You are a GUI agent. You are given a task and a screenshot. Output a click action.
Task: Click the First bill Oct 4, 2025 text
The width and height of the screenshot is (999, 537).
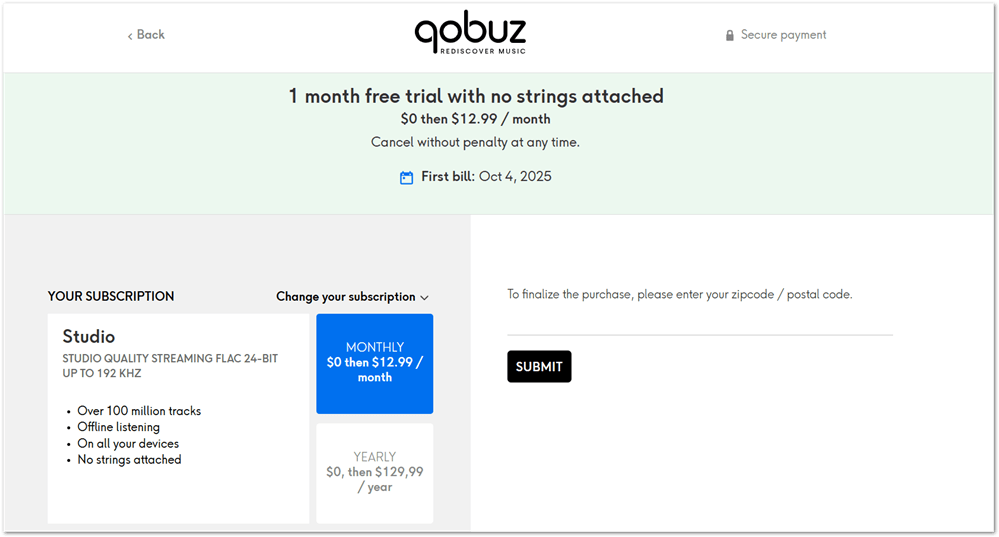[486, 176]
